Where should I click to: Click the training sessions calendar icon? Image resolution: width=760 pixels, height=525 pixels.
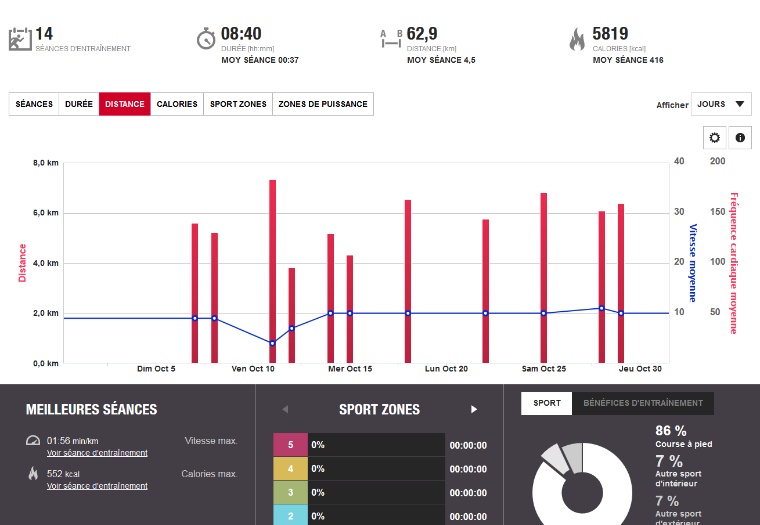coord(19,39)
